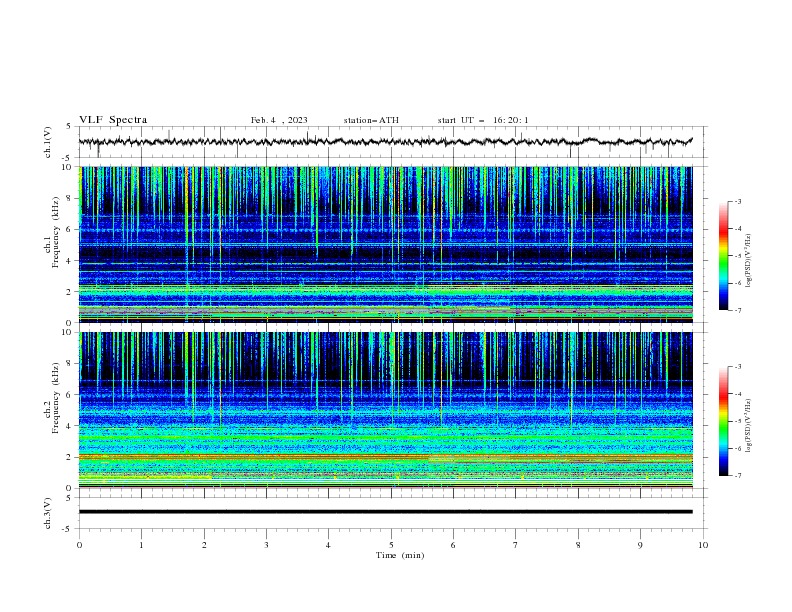Click the "ch.1(V)" axis label

48,142
